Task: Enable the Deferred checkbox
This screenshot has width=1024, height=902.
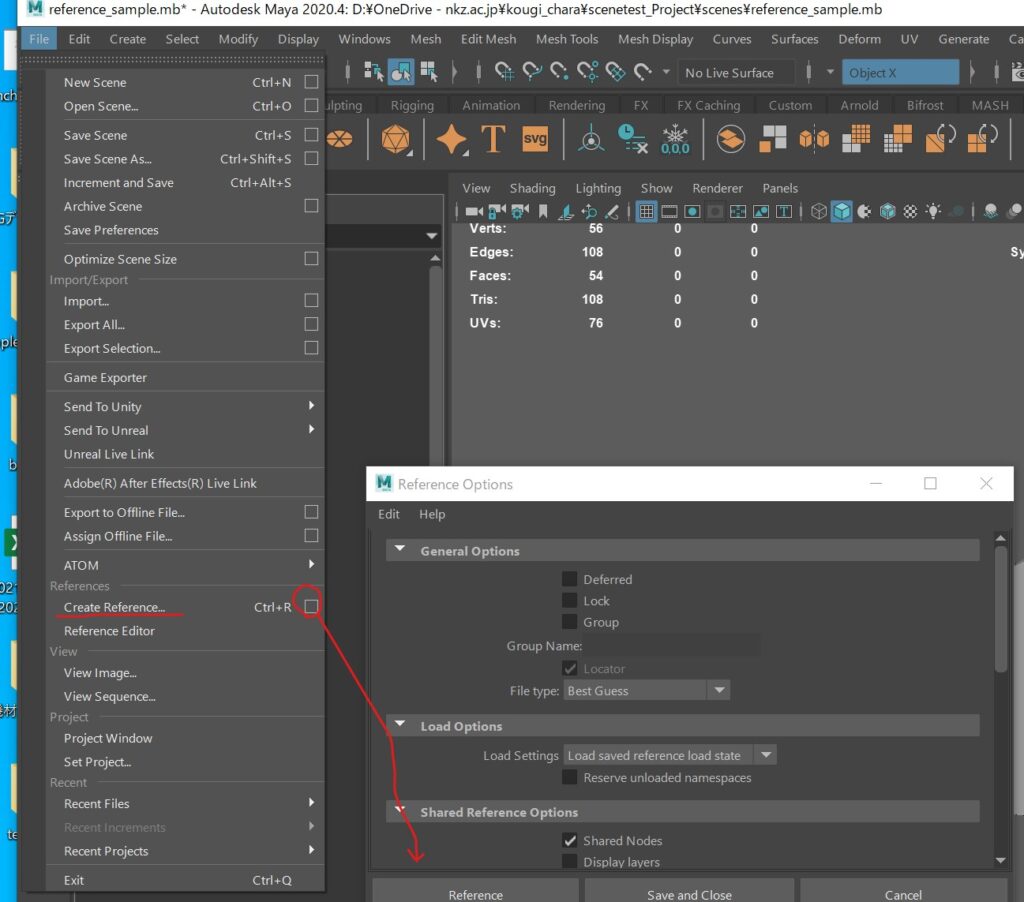Action: [x=569, y=579]
